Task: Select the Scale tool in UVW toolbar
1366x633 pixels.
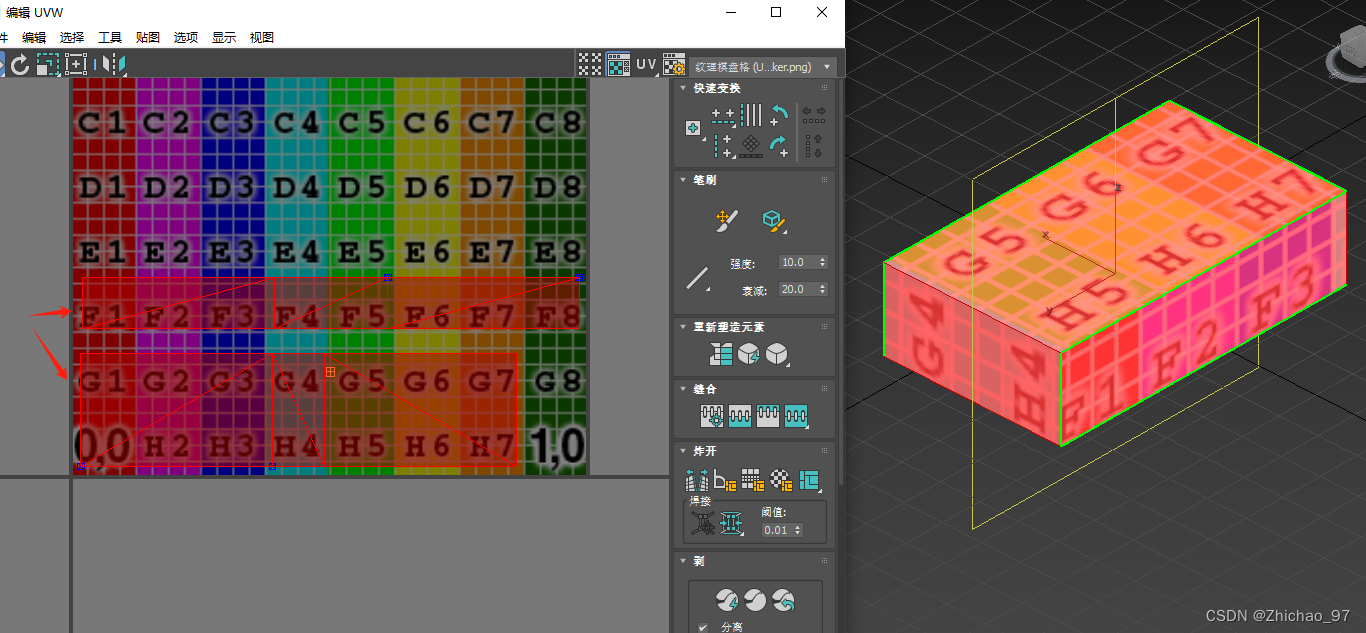Action: click(47, 65)
